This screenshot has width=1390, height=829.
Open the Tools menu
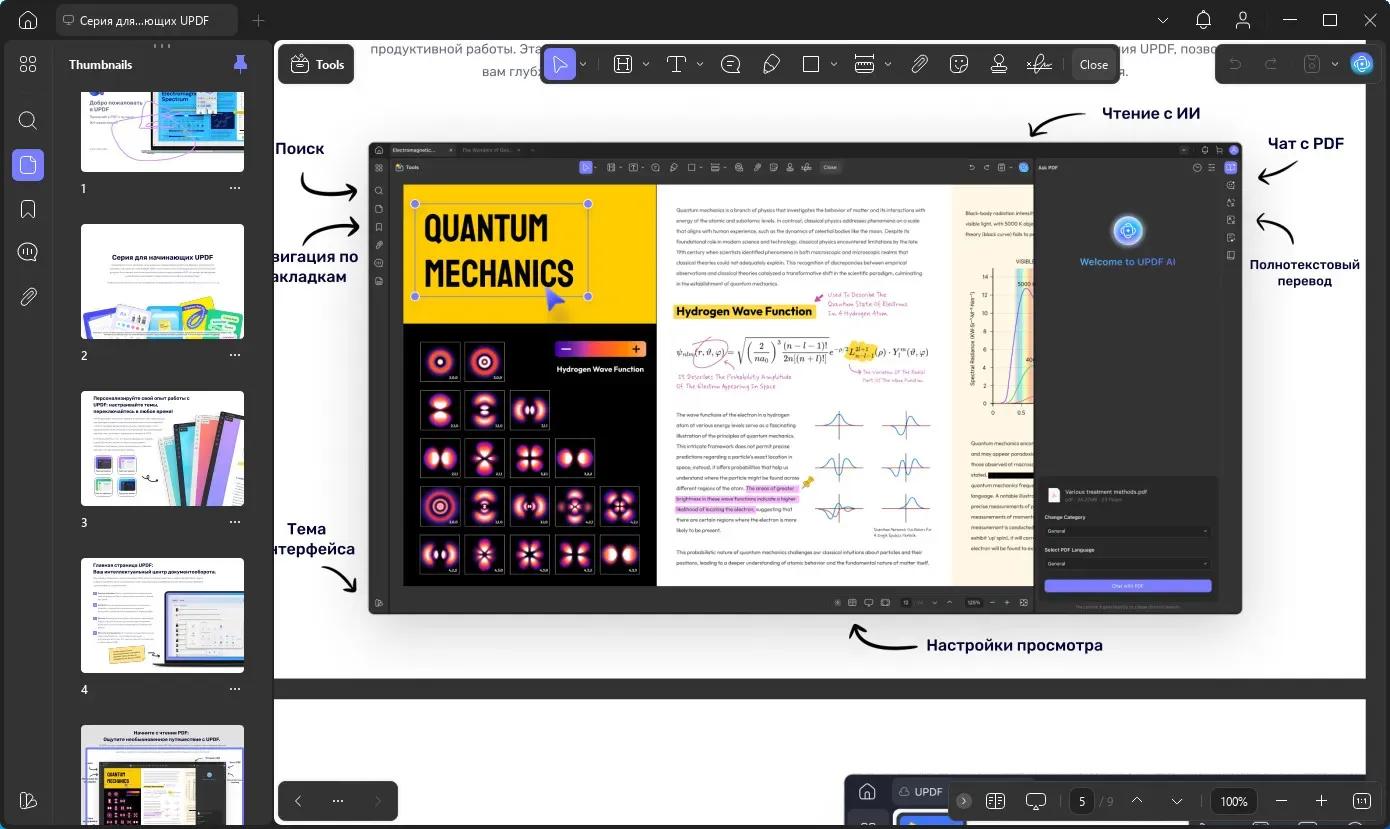point(316,64)
